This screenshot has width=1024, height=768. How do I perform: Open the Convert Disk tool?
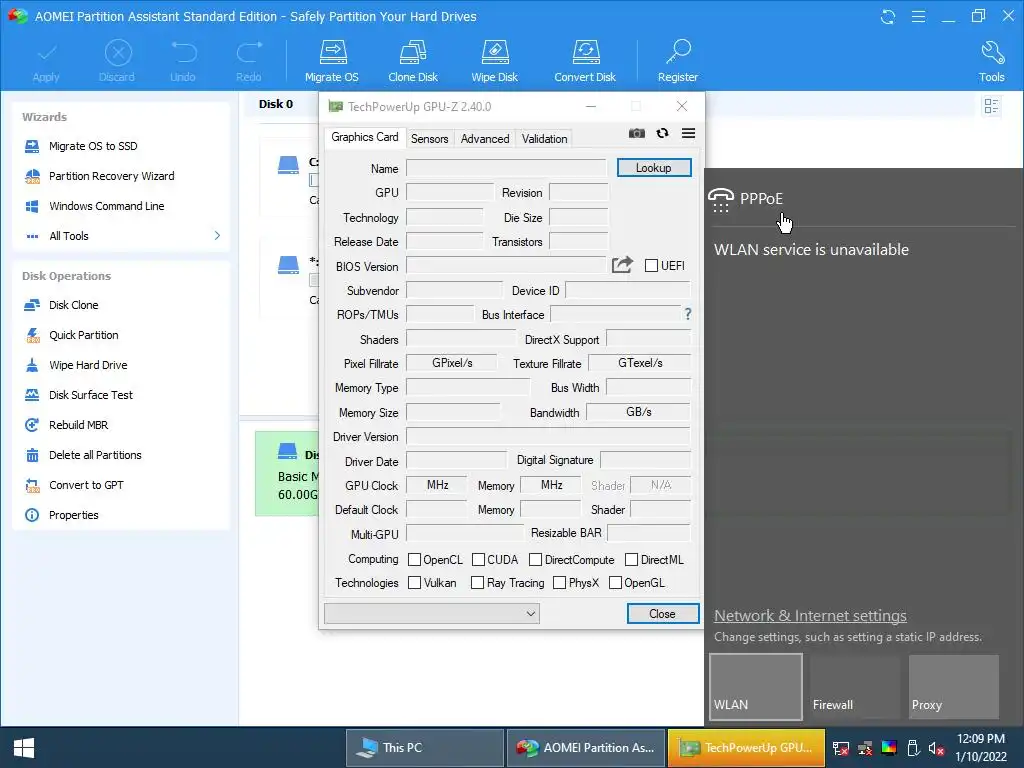[x=585, y=61]
